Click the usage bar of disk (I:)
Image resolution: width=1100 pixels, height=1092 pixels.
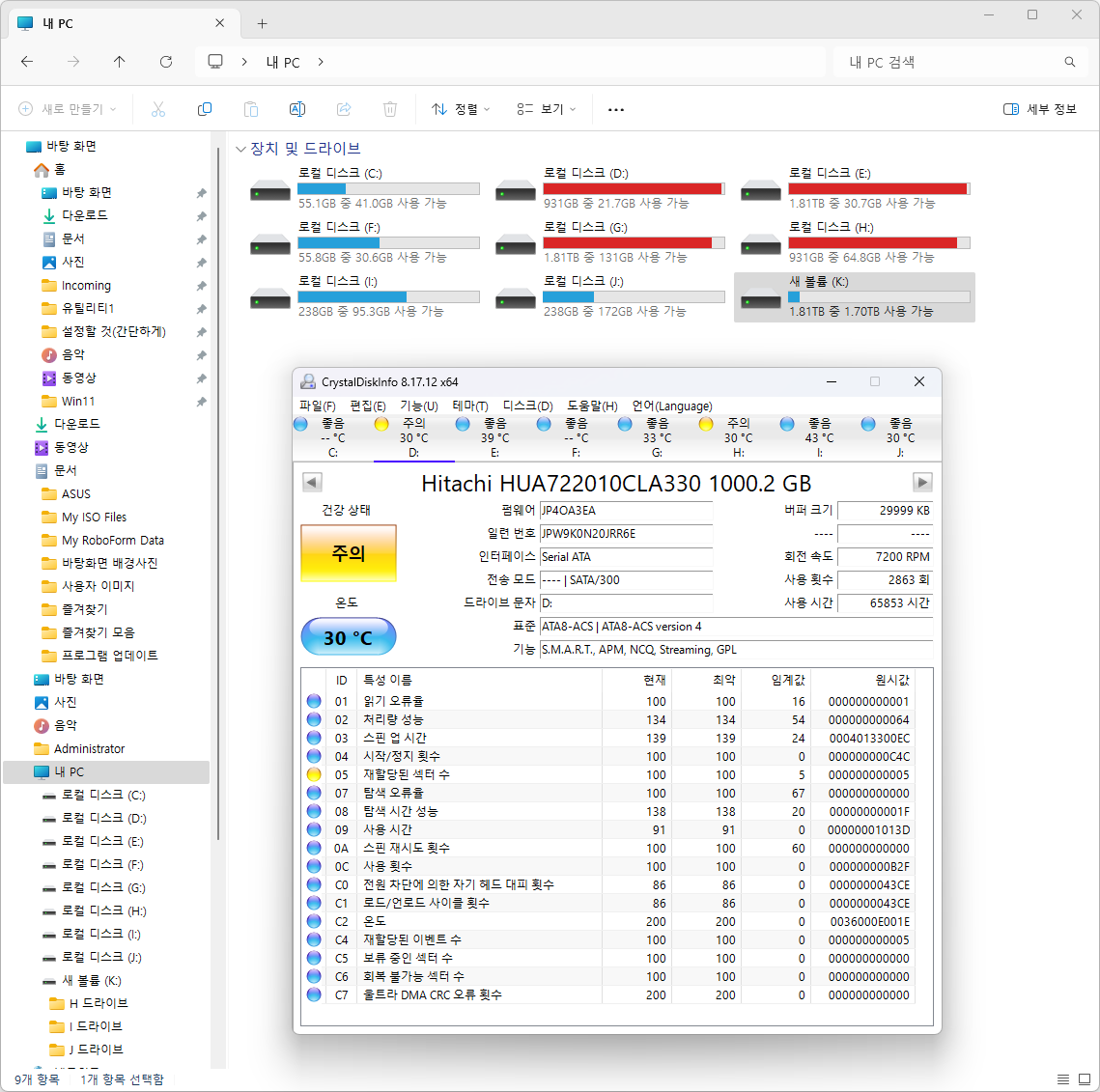click(x=388, y=296)
